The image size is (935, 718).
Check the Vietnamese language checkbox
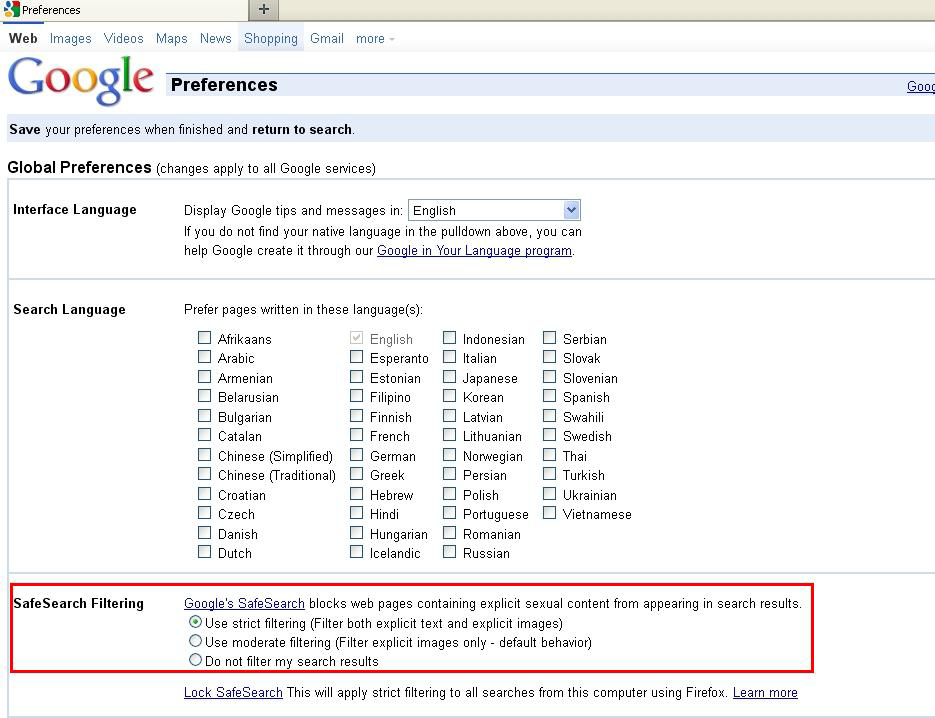tap(550, 513)
